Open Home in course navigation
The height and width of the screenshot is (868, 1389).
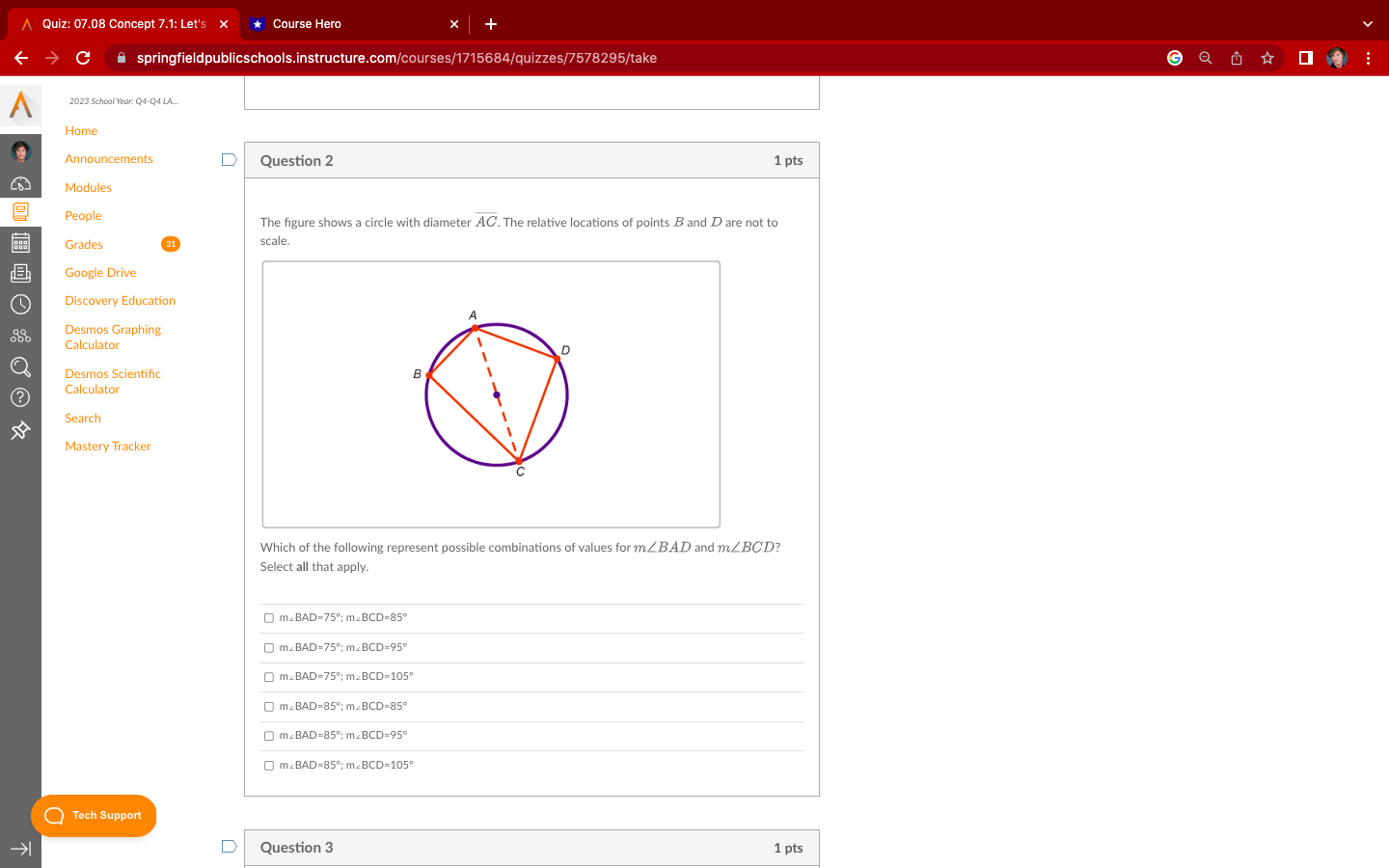81,131
